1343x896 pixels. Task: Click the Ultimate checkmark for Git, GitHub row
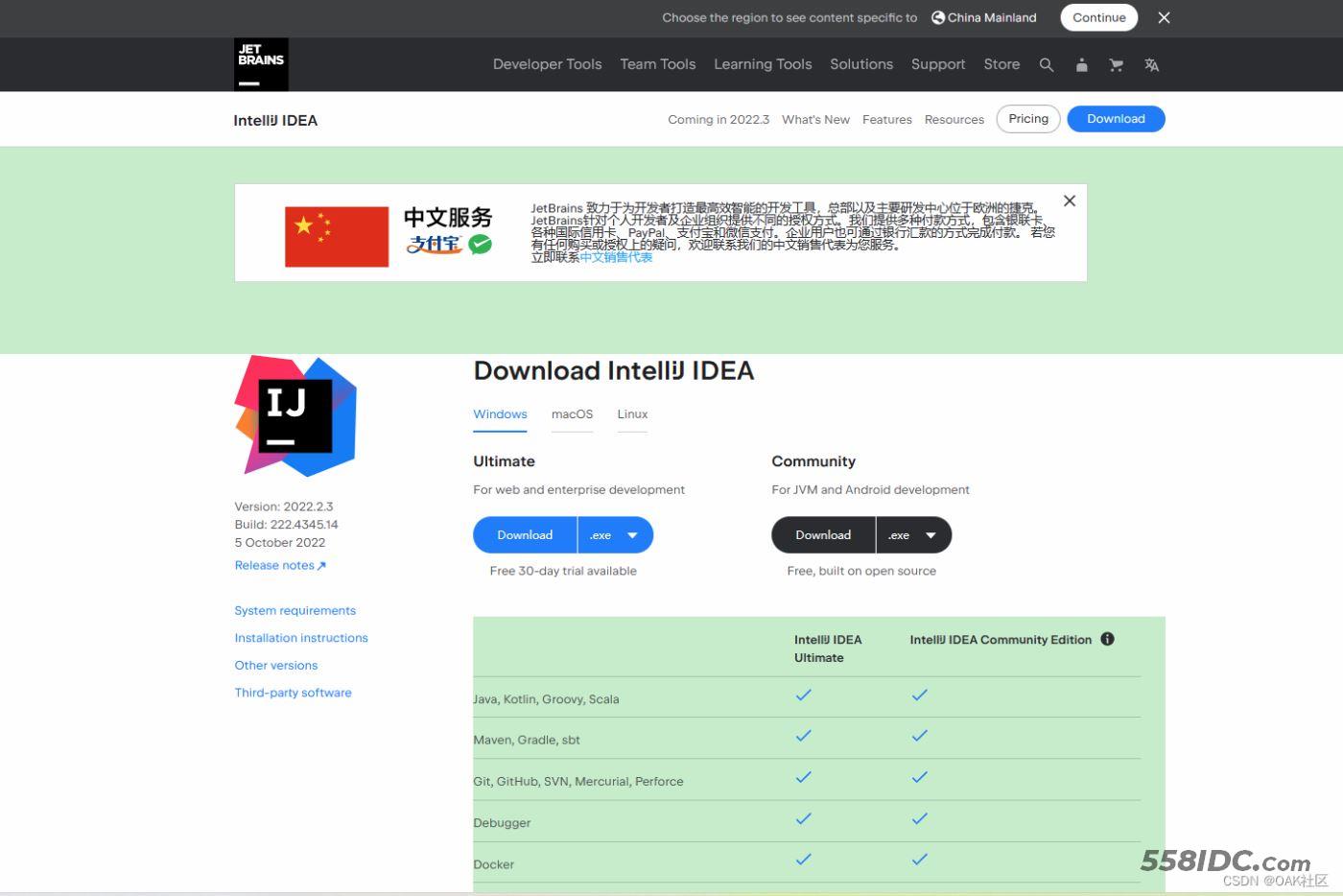click(x=804, y=777)
